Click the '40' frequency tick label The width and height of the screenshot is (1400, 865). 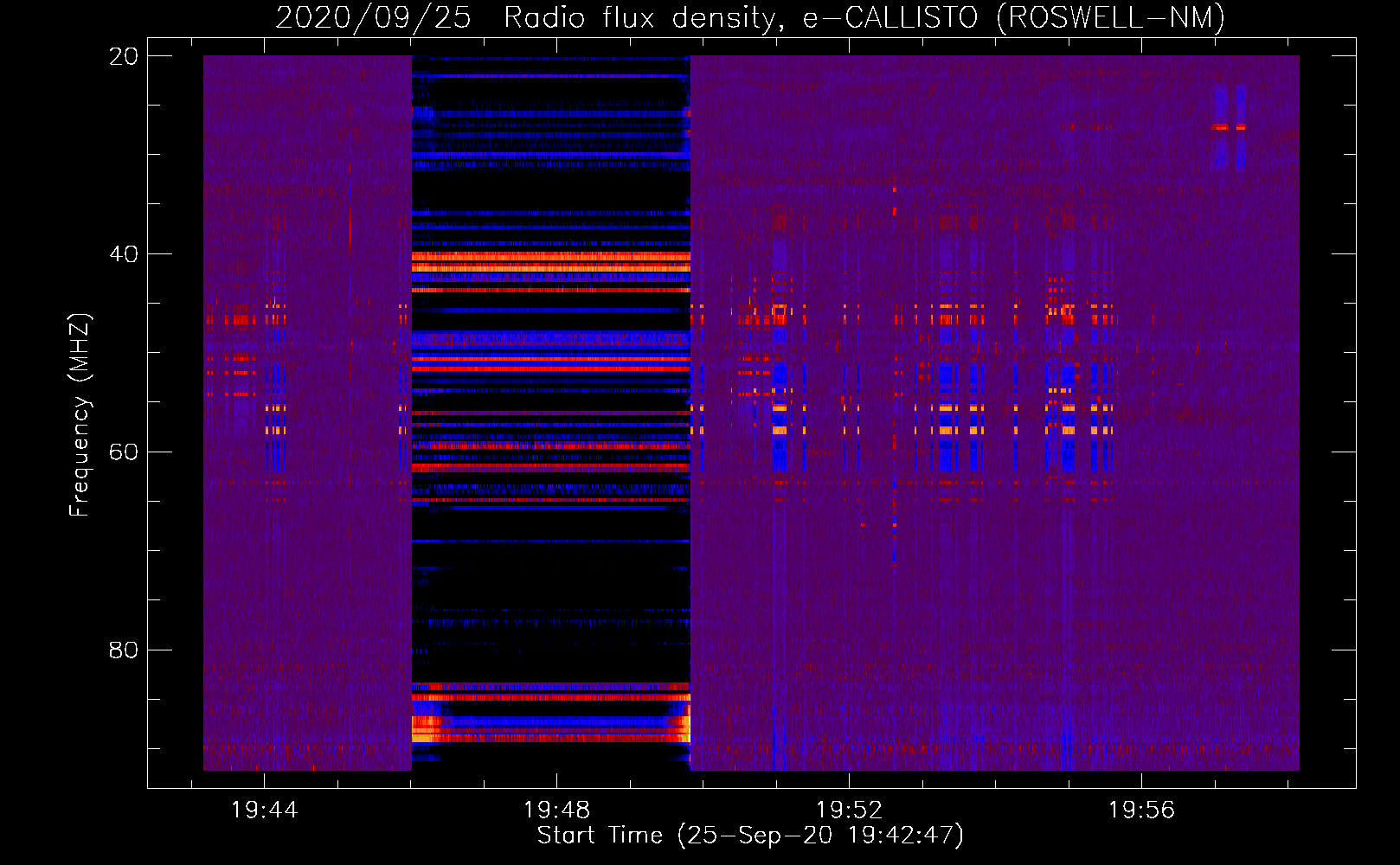point(124,254)
